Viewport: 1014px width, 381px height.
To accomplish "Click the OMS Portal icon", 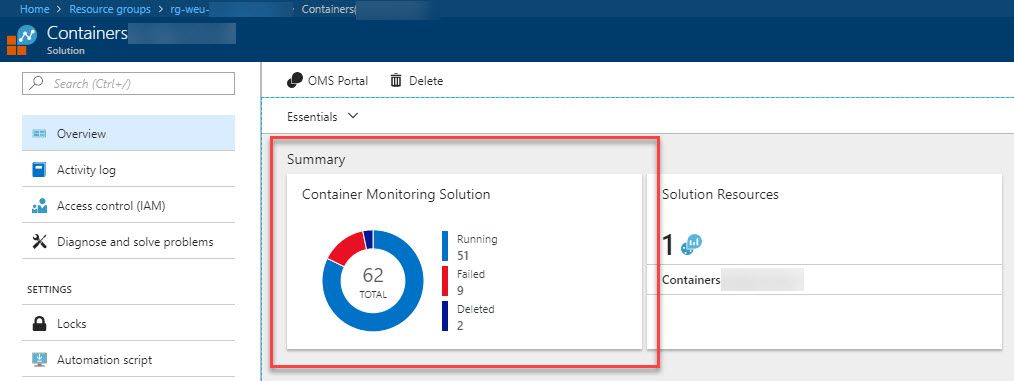I will [x=295, y=80].
